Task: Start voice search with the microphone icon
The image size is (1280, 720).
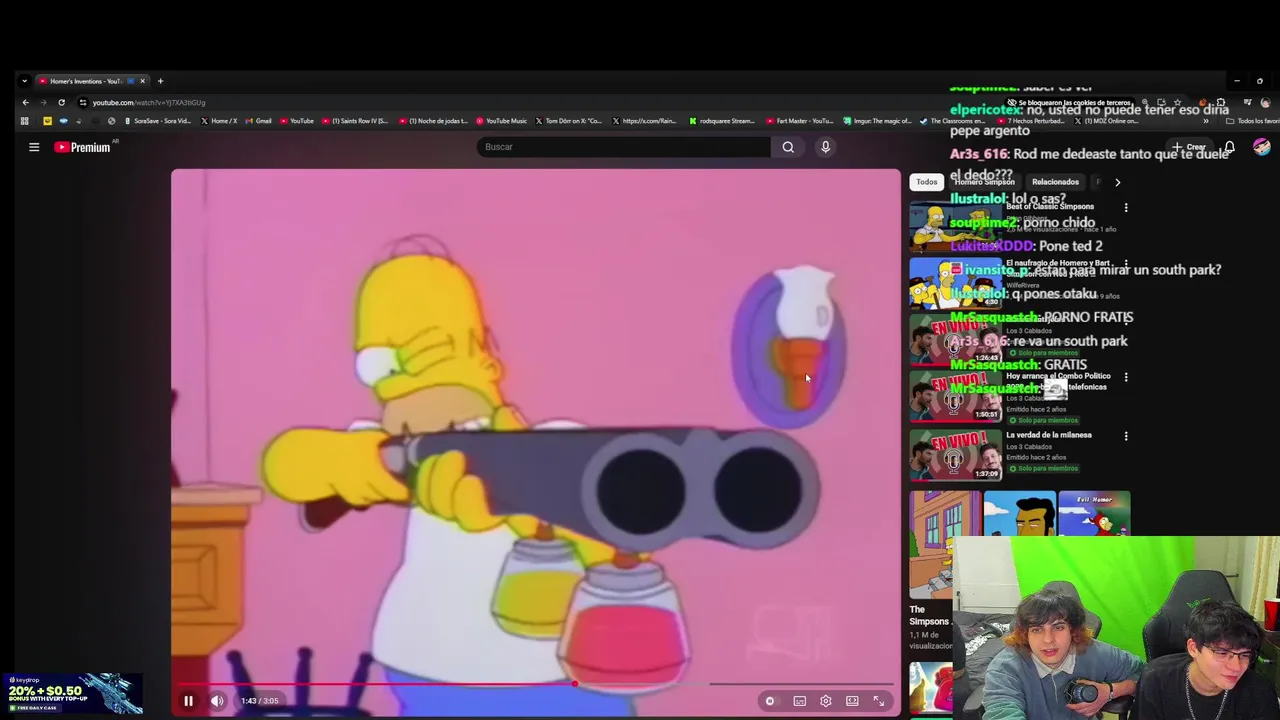Action: (825, 147)
